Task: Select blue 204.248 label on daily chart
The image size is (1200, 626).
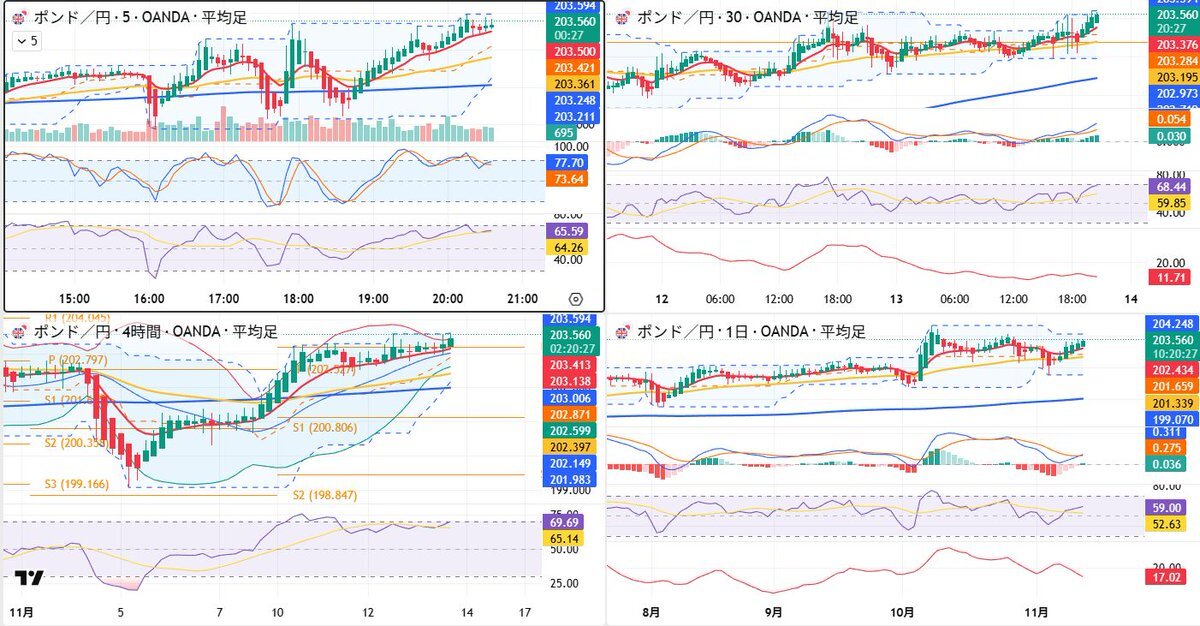Action: click(x=1174, y=323)
